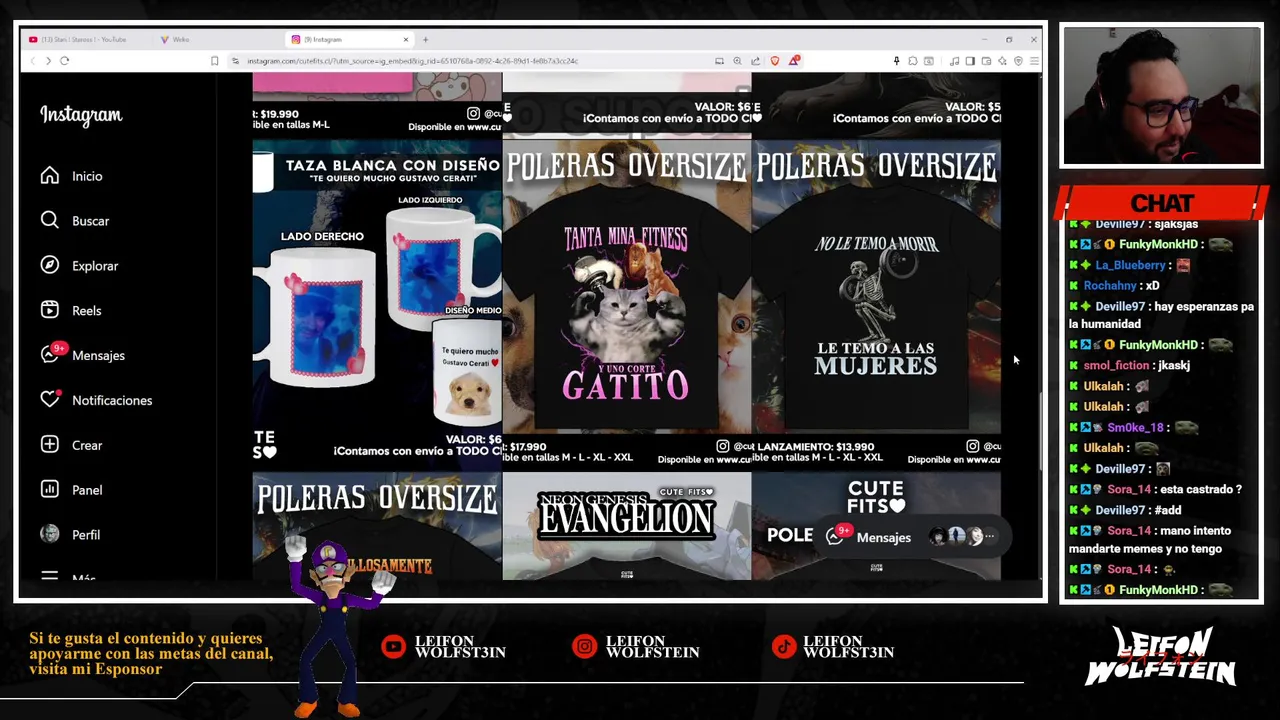
Task: Click the overlay TikTok Leifon Wolfst3in label
Action: pyautogui.click(x=834, y=647)
